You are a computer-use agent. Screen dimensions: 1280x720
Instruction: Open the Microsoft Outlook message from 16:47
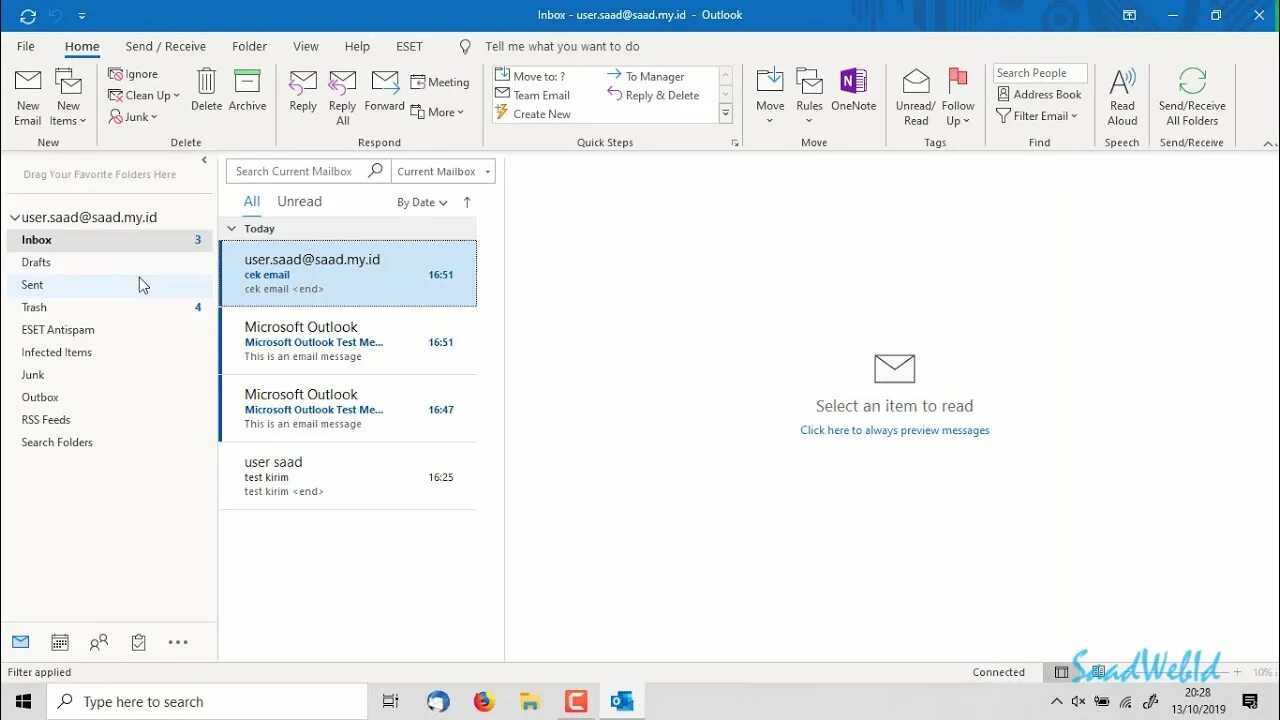coord(348,409)
